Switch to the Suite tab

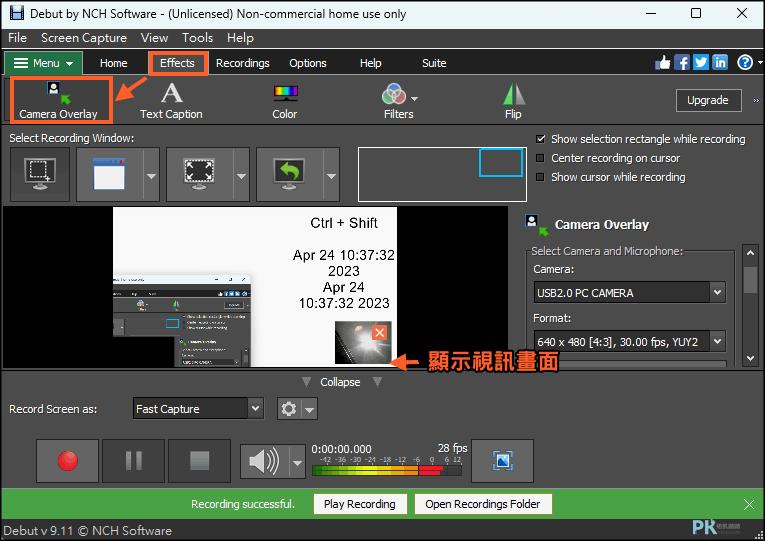[434, 63]
